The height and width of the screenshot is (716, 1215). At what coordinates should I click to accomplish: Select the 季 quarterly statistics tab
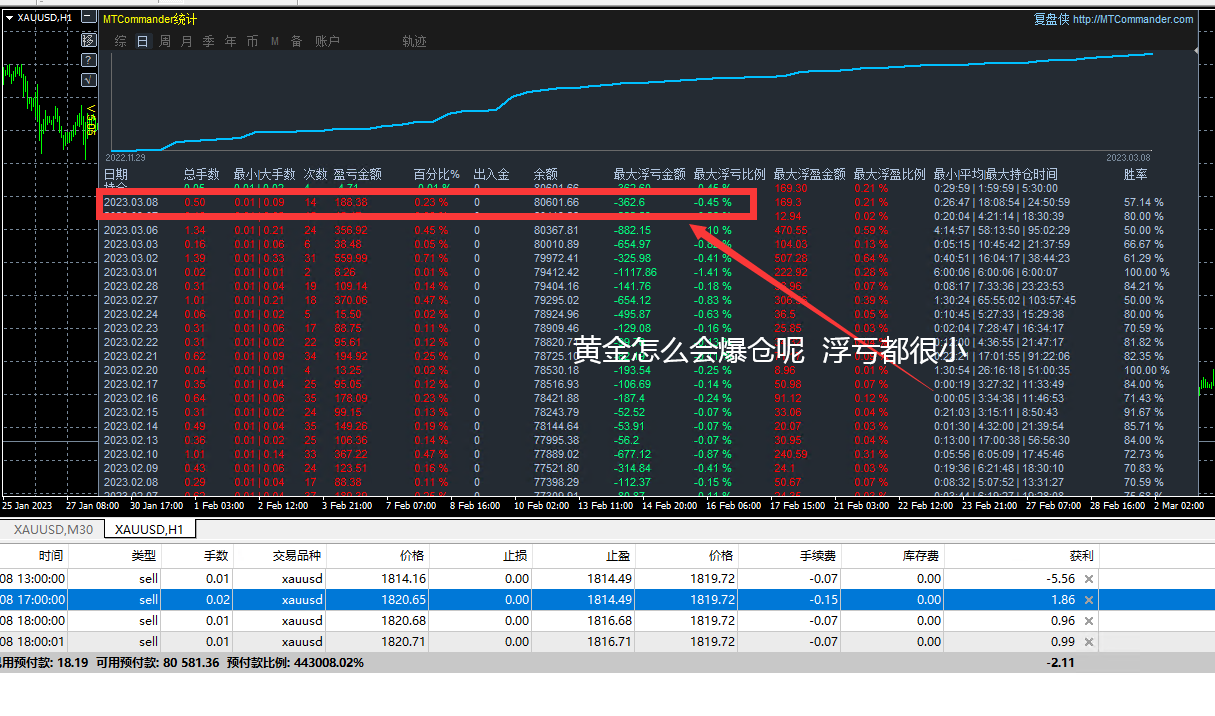click(x=209, y=41)
